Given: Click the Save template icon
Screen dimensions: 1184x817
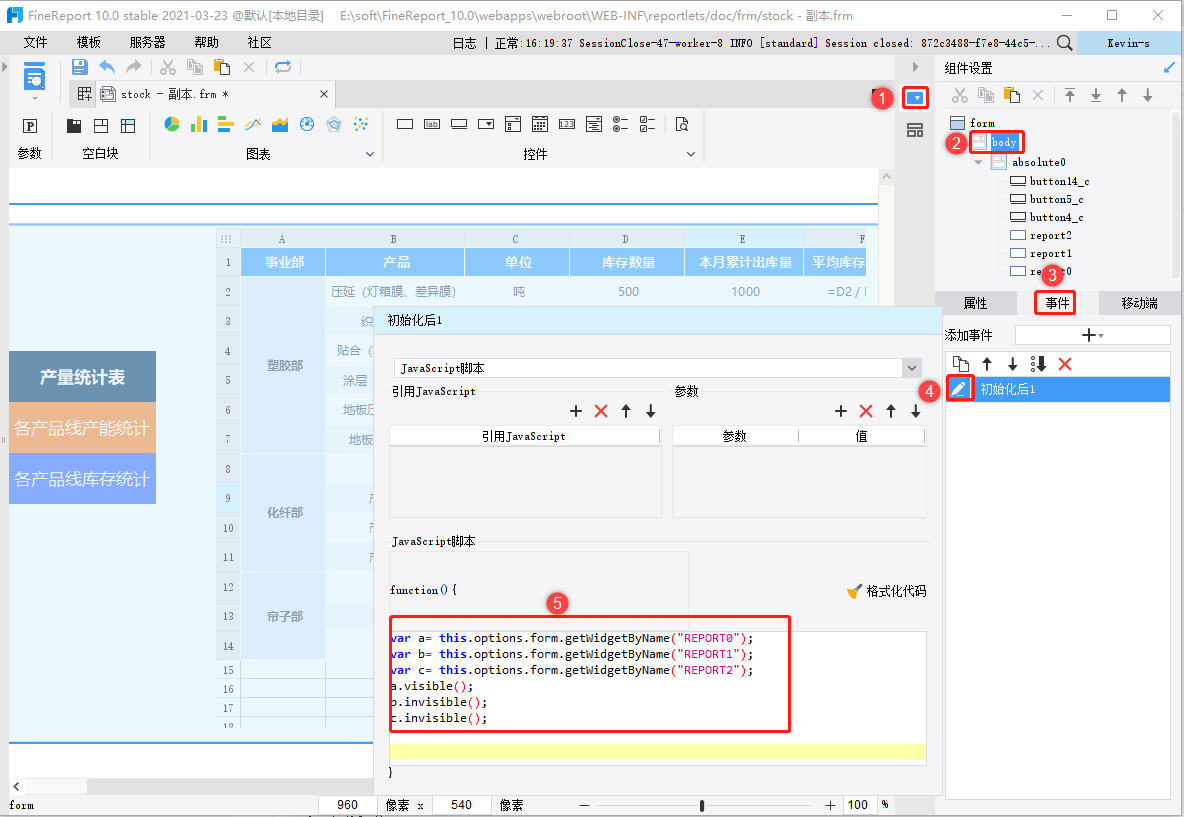Looking at the screenshot, I should (x=80, y=67).
